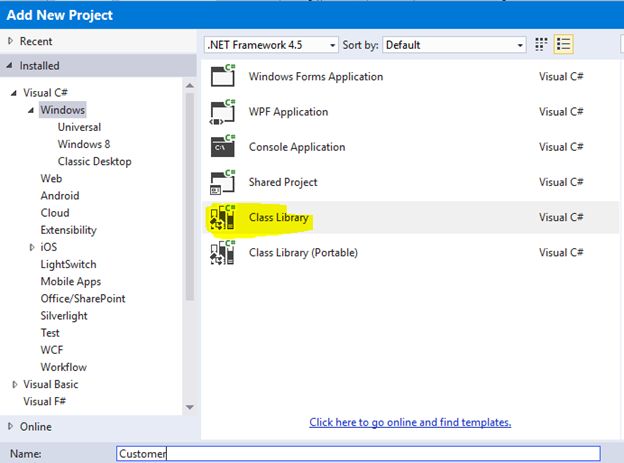Select the Visual F# category

click(x=44, y=401)
